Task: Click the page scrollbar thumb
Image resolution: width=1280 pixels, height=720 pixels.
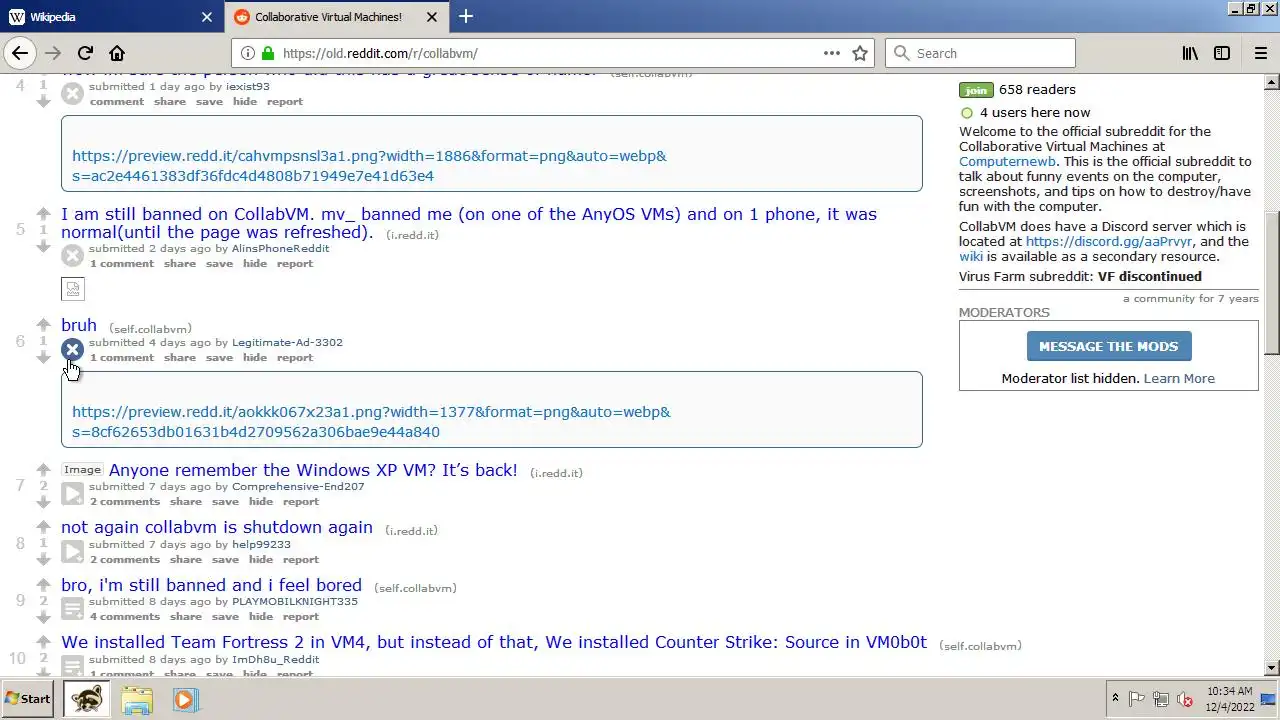Action: (x=1272, y=283)
